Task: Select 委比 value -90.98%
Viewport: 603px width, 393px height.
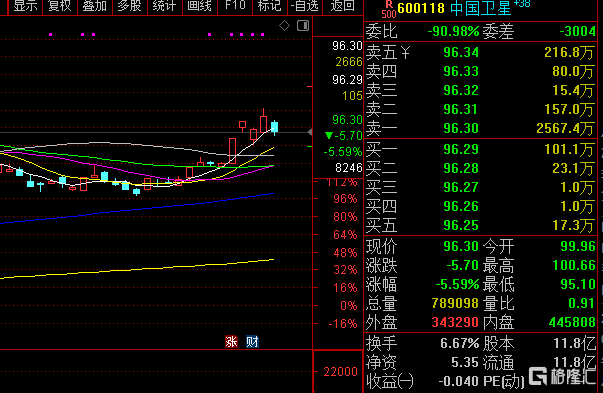Action: (x=453, y=31)
